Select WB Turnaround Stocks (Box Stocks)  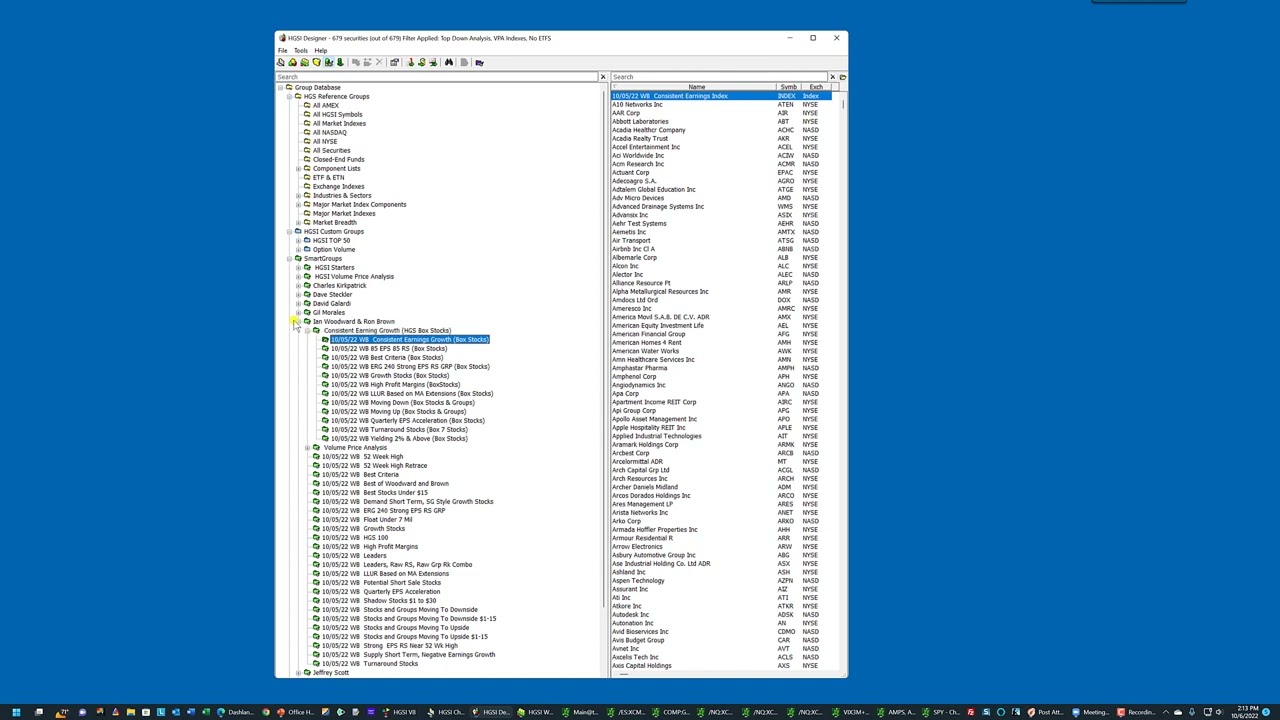click(399, 430)
